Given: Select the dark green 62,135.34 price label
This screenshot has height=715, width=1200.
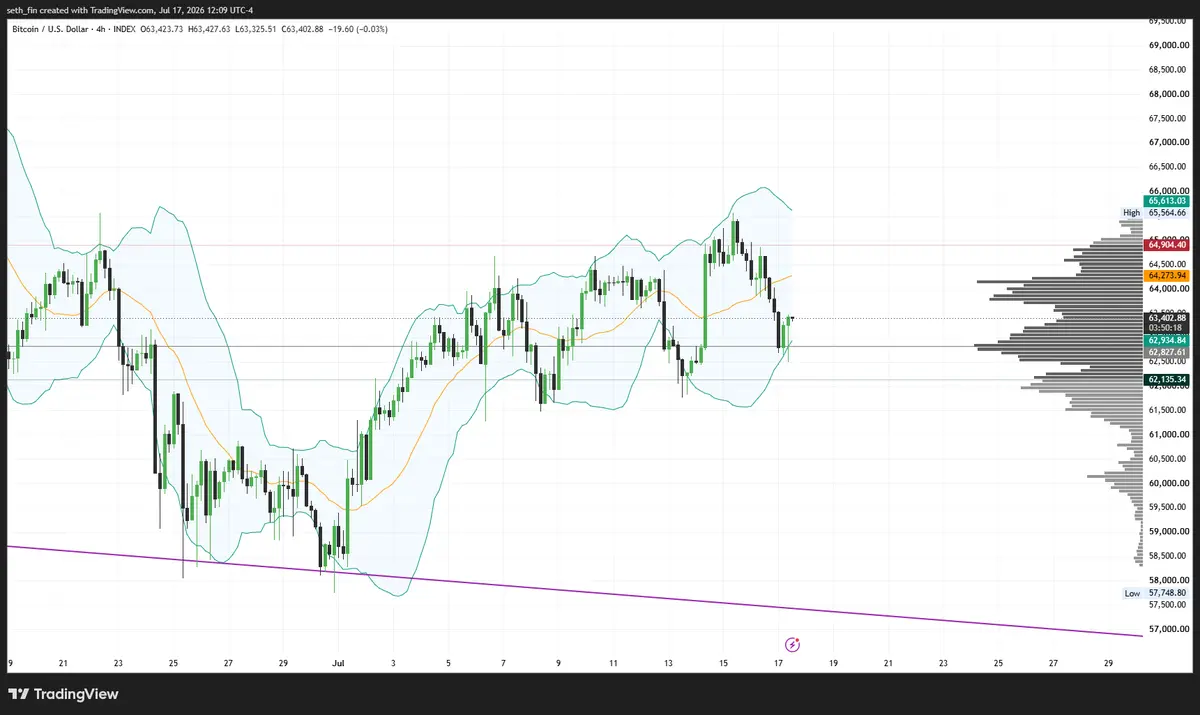Looking at the screenshot, I should [x=1166, y=379].
